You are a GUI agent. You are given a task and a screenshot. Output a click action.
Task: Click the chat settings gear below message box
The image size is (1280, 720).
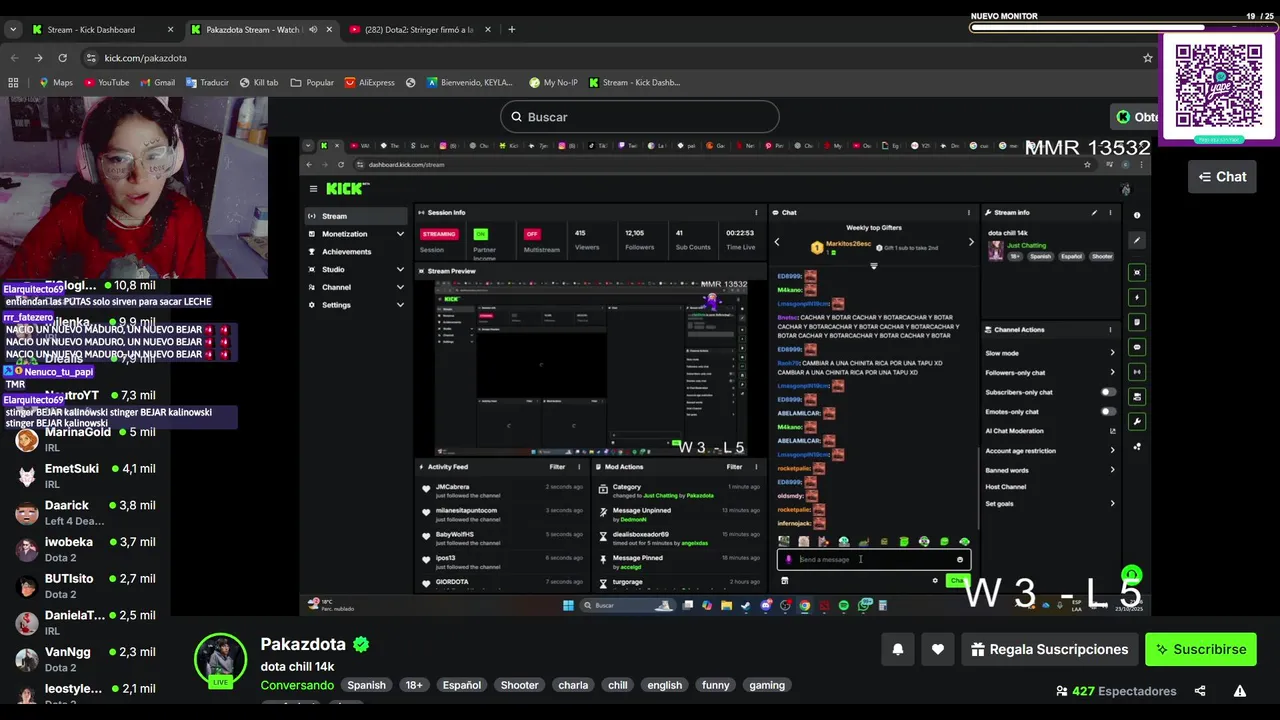[x=935, y=580]
